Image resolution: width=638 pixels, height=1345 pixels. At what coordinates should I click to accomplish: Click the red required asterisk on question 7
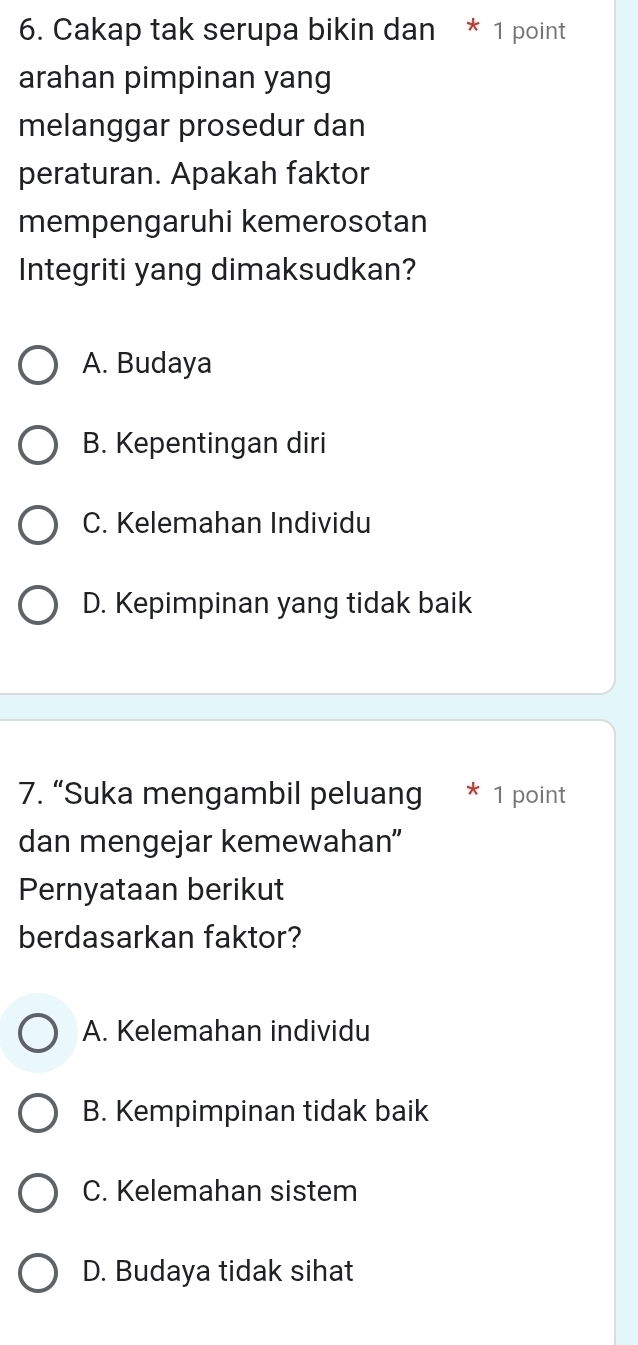pyautogui.click(x=474, y=796)
